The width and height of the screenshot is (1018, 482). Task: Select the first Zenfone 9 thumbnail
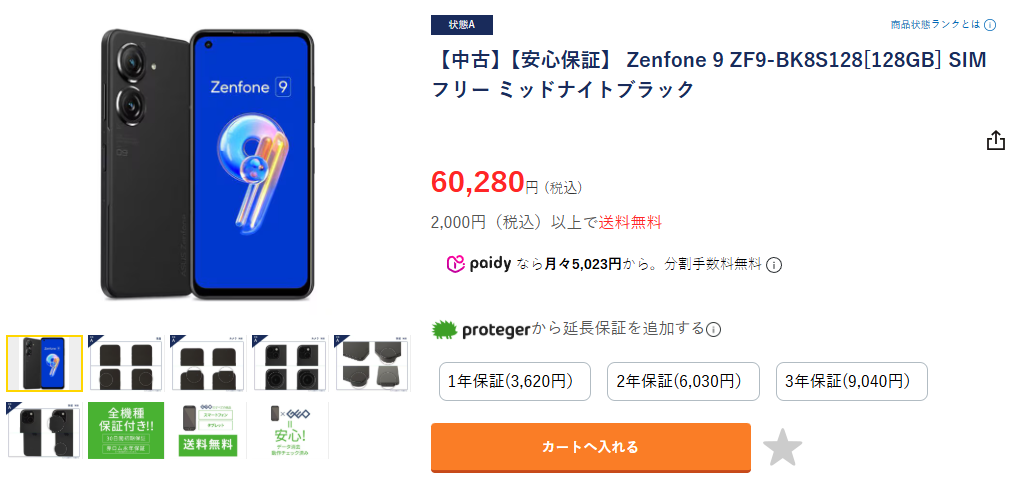pyautogui.click(x=45, y=364)
